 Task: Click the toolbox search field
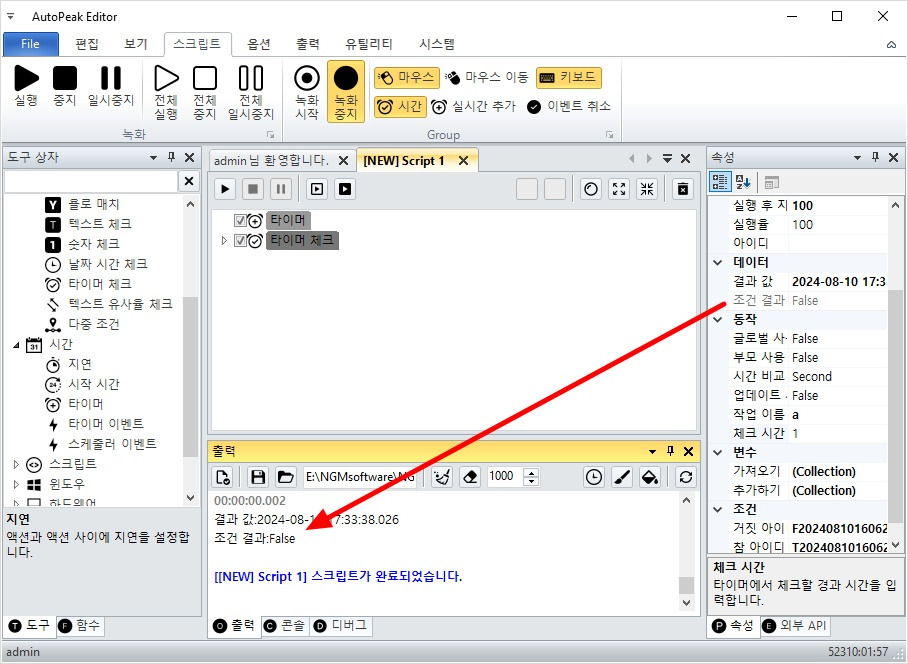click(x=91, y=181)
